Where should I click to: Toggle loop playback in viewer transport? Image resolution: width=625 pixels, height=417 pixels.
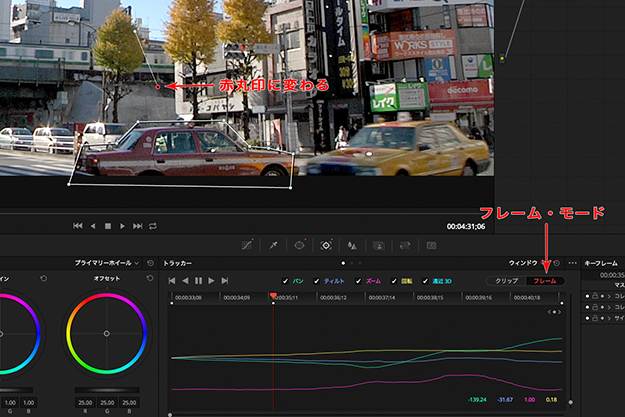point(153,226)
